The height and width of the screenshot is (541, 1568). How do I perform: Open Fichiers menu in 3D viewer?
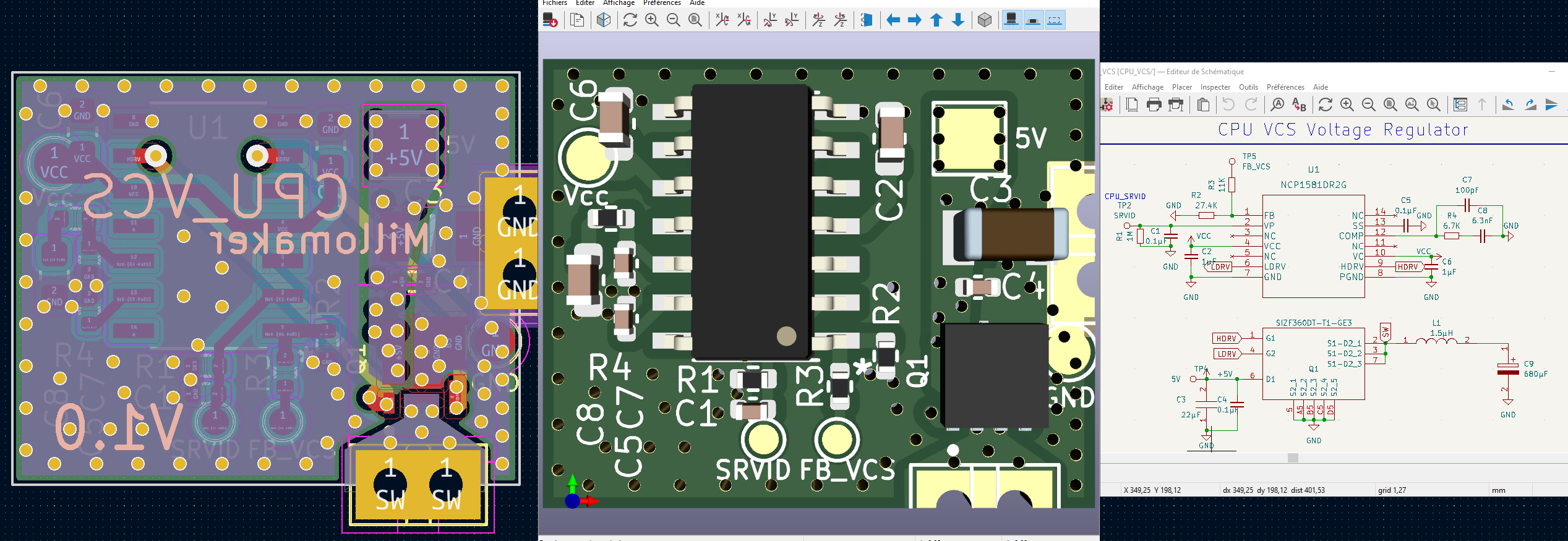pos(555,3)
